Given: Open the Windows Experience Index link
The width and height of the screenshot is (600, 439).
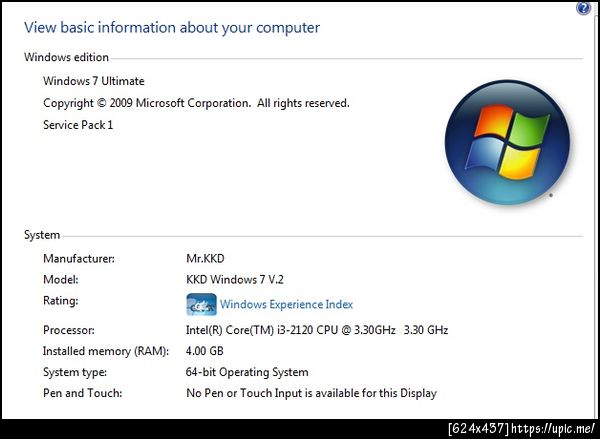Looking at the screenshot, I should (x=286, y=304).
